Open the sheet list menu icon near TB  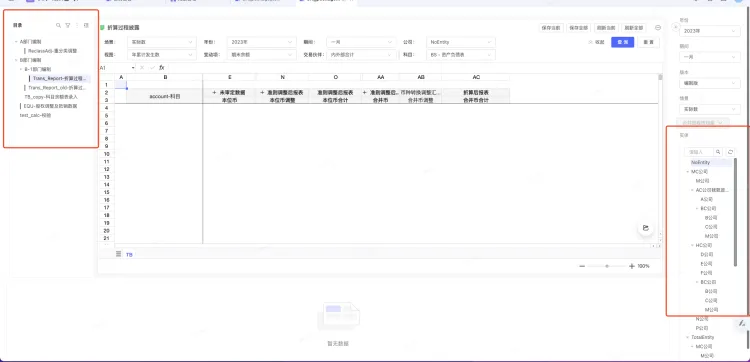click(119, 254)
